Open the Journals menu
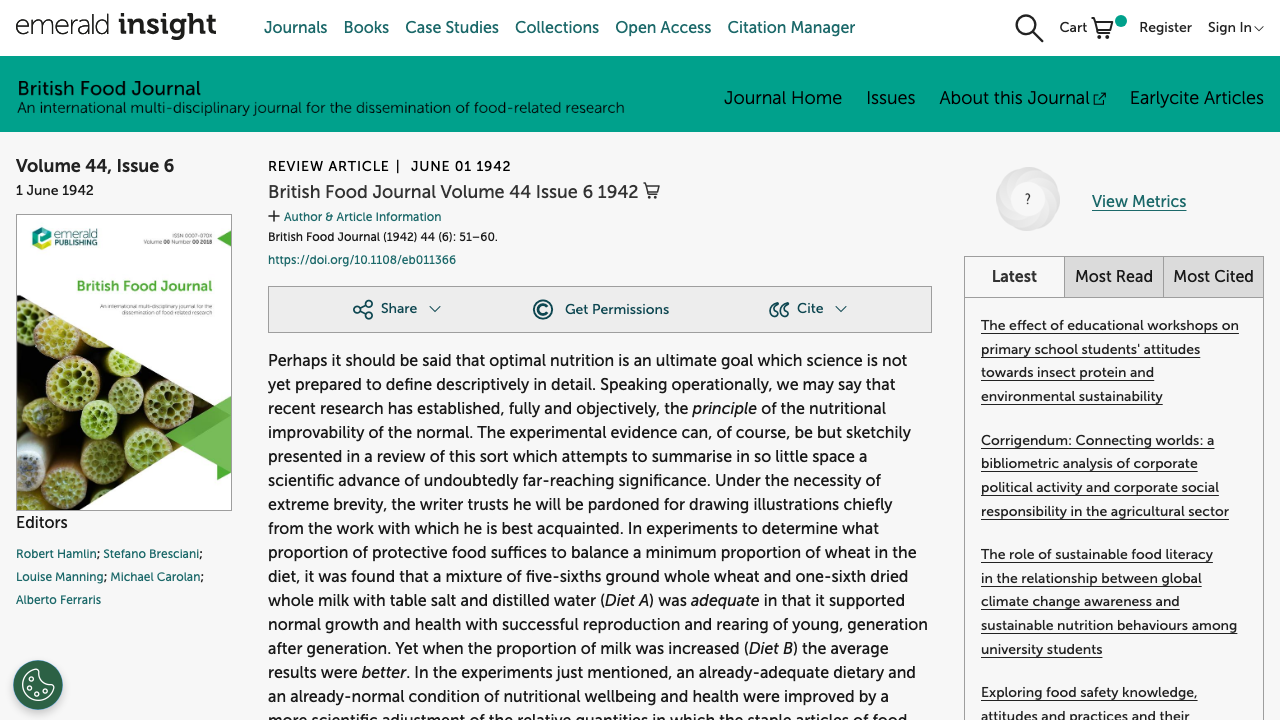This screenshot has height=720, width=1280. click(295, 28)
